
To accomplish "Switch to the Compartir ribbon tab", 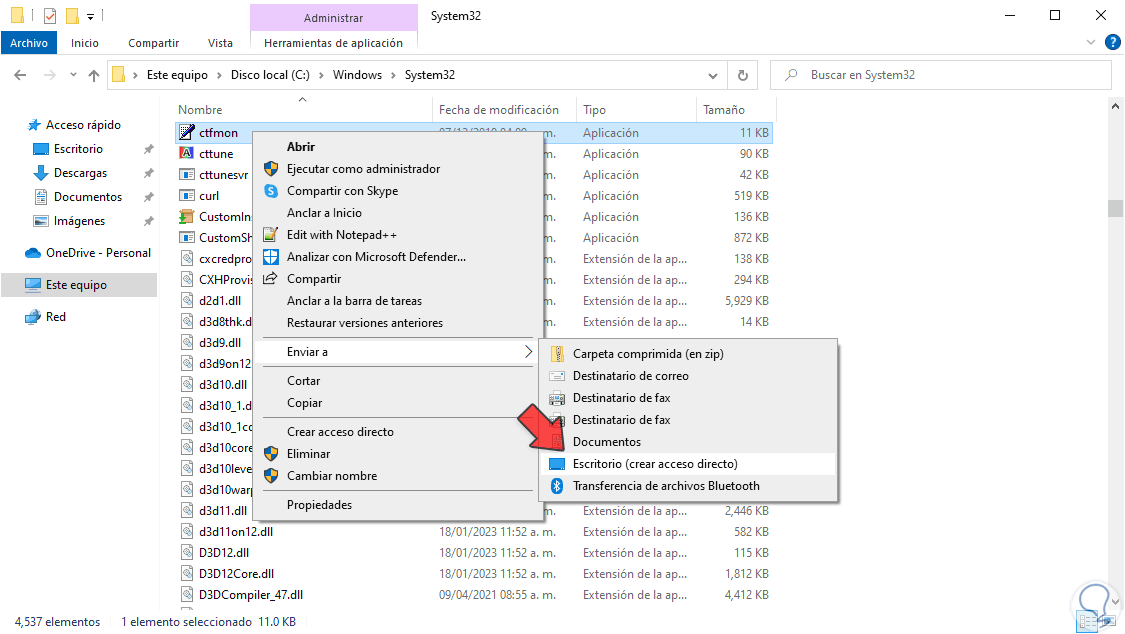I will (x=154, y=43).
